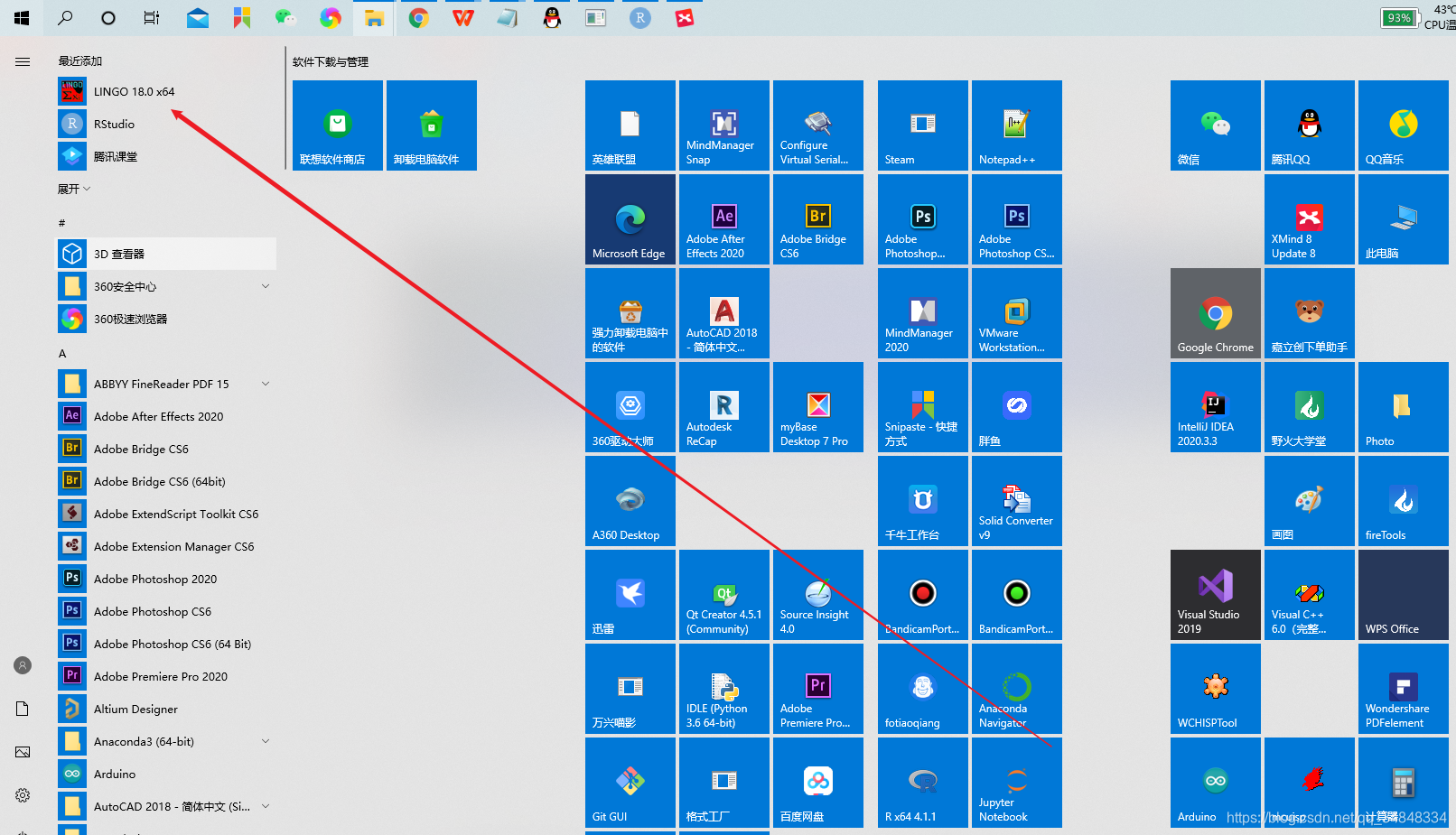Open the 百度网盘 tile
1456x835 pixels.
point(818,783)
